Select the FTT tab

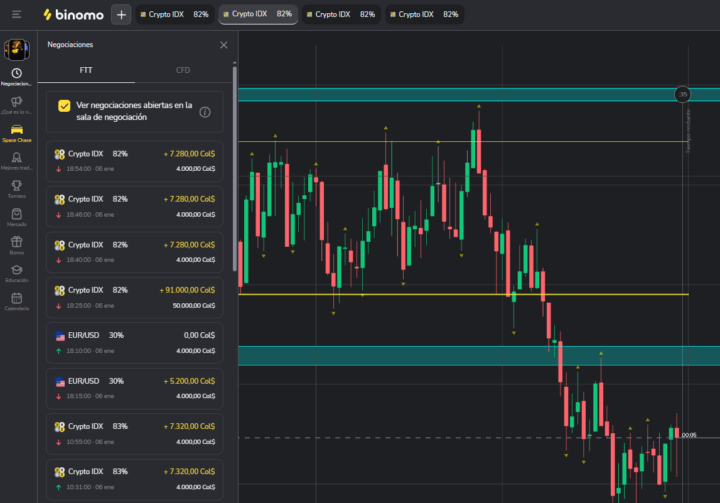click(86, 71)
